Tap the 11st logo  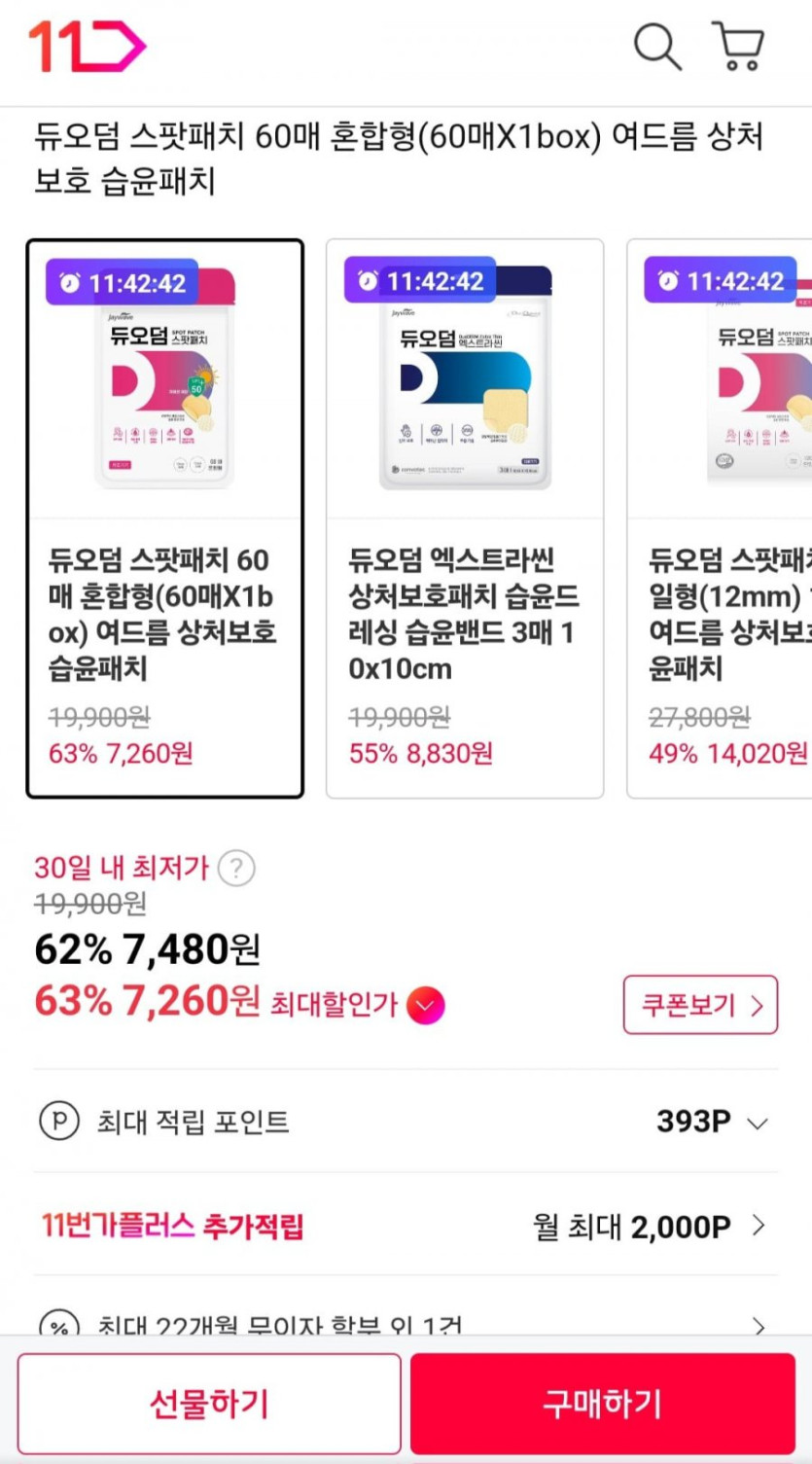(87, 46)
